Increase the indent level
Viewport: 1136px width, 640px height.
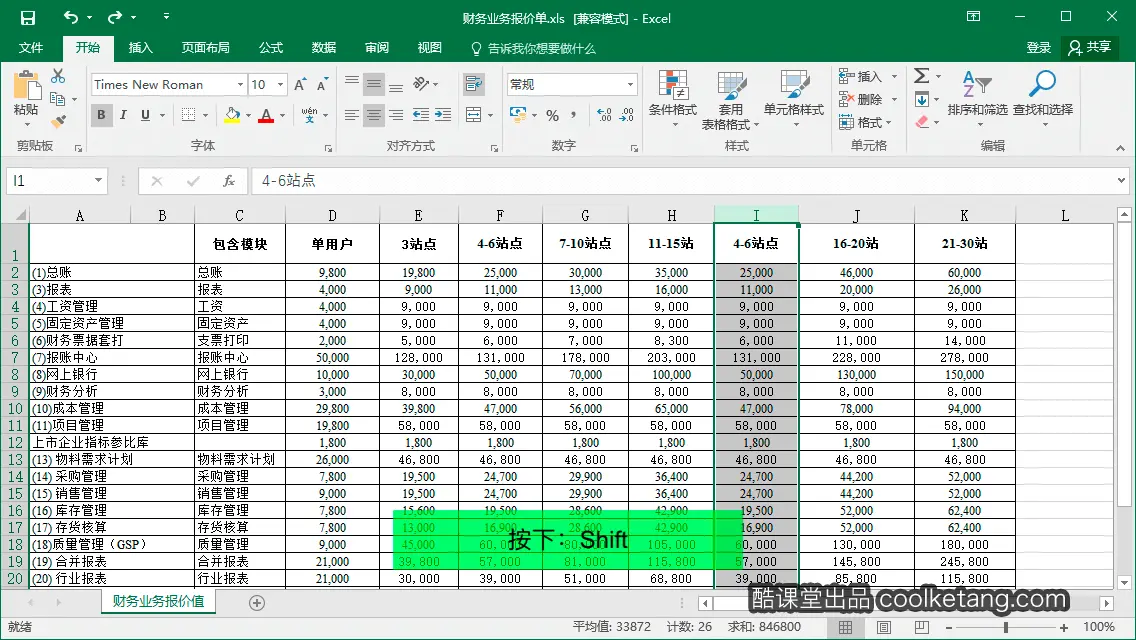[x=443, y=115]
